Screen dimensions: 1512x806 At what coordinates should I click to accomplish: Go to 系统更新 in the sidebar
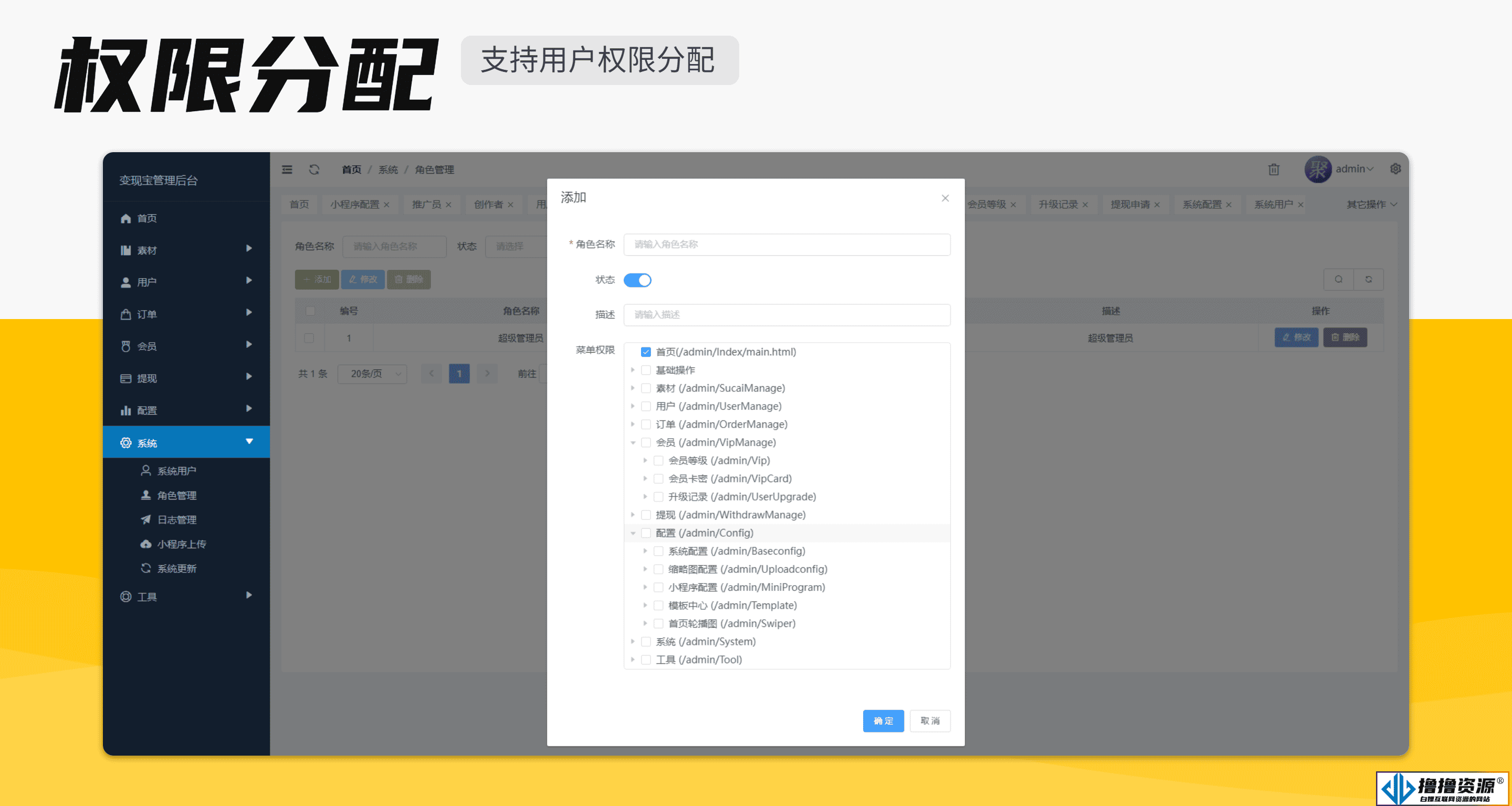(x=186, y=568)
